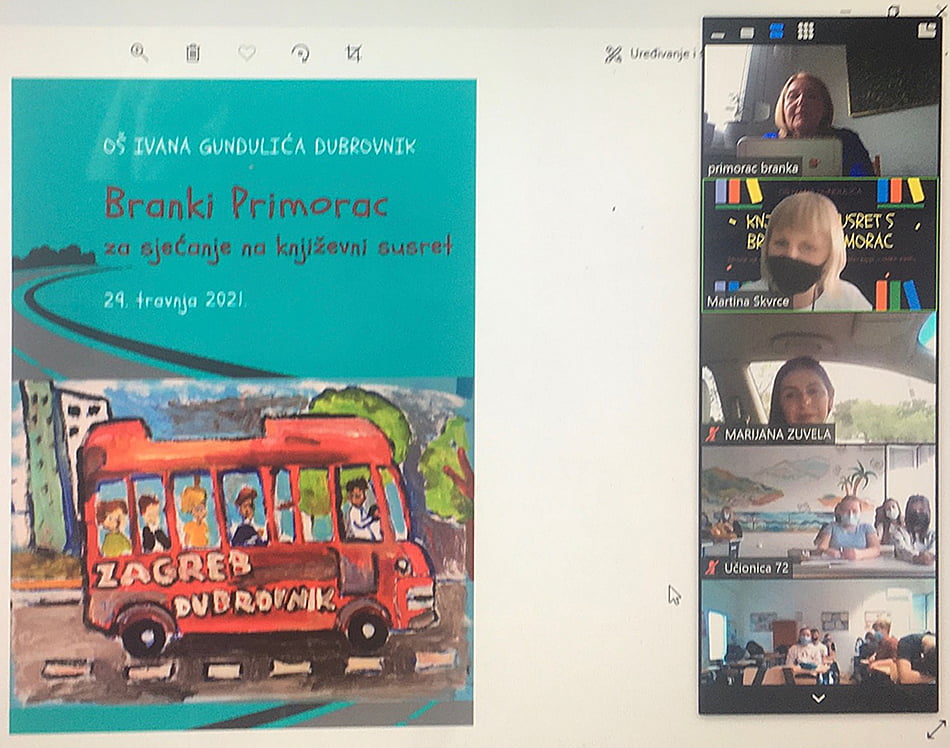
Task: Select the blue stacked video strip view
Action: [x=776, y=32]
